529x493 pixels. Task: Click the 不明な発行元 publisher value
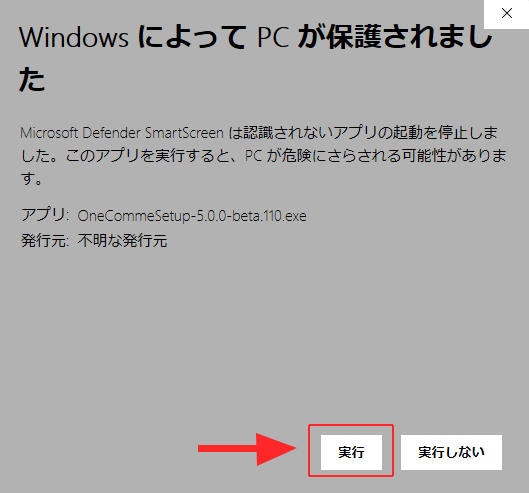tap(122, 241)
